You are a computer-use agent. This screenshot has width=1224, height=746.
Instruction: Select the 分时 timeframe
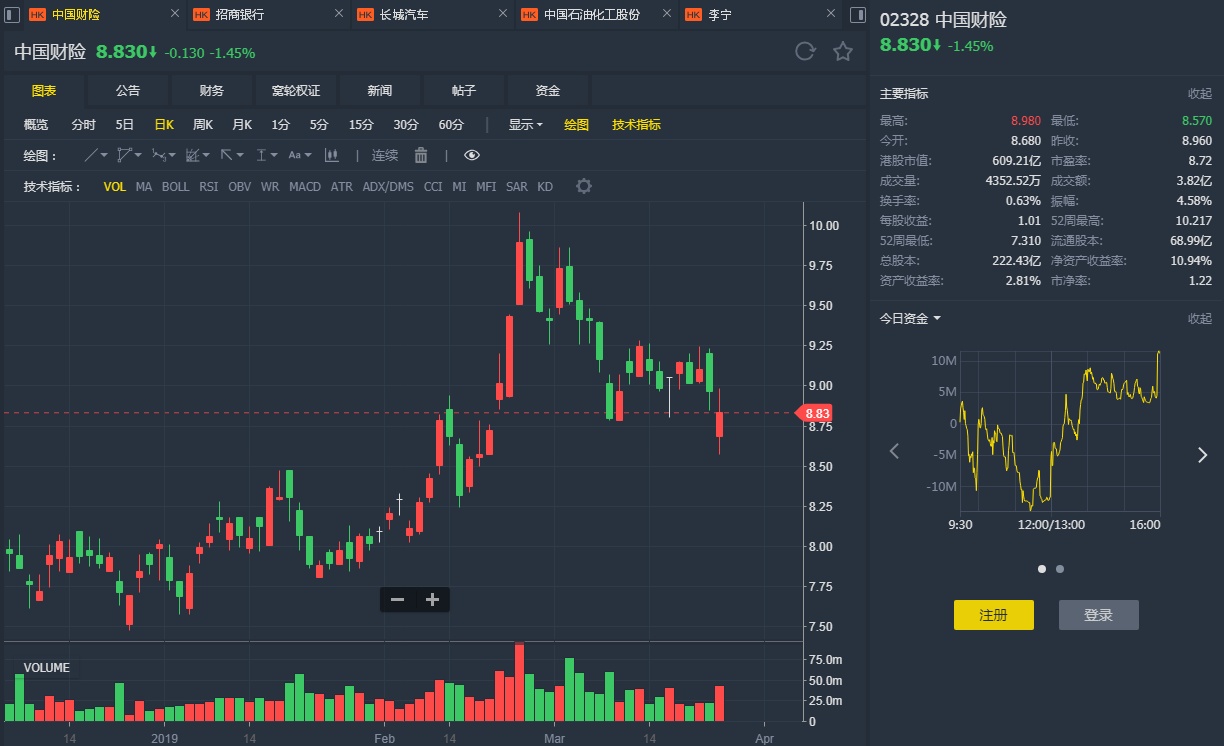(84, 125)
